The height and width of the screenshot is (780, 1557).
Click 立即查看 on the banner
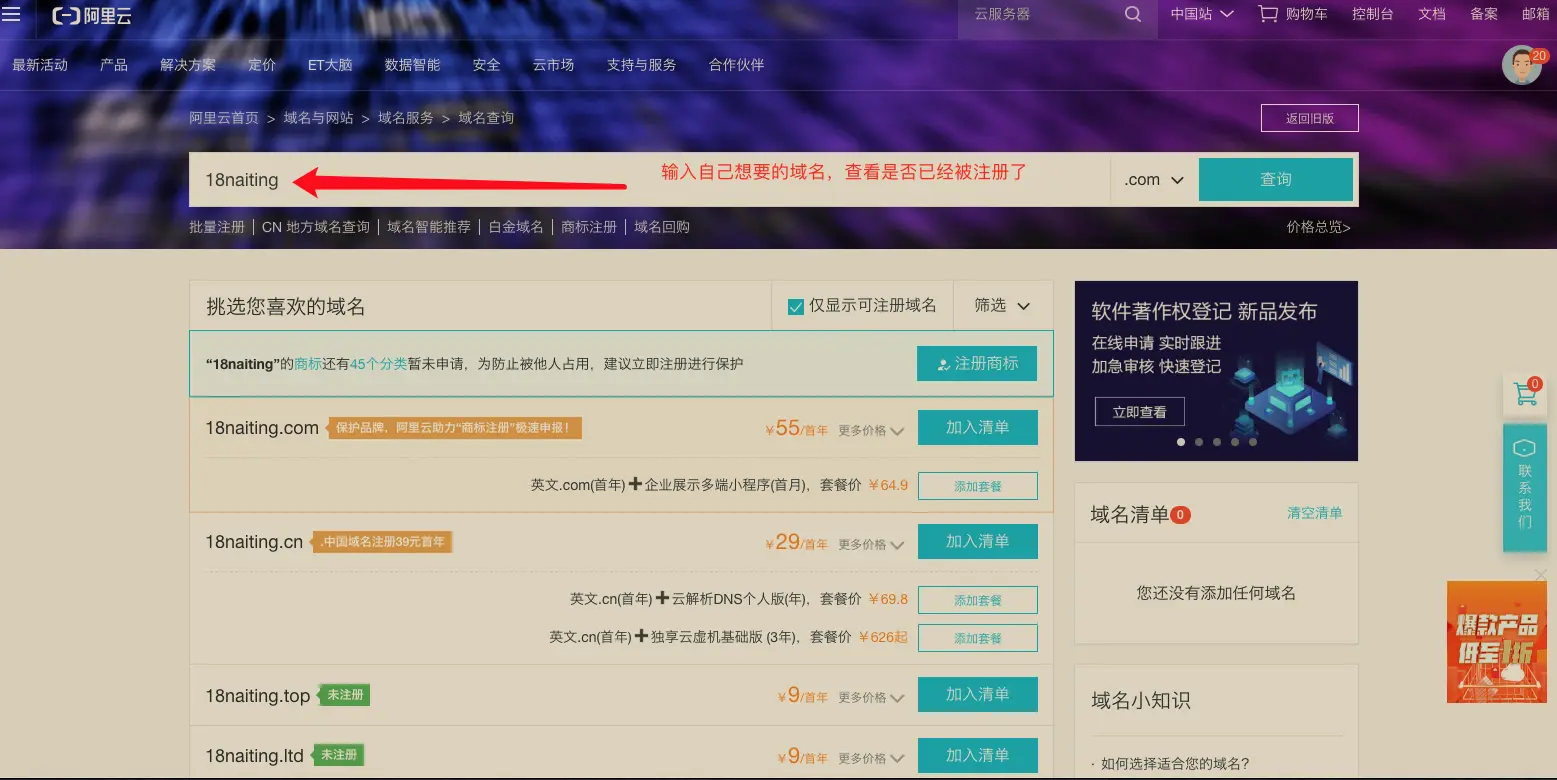[x=1139, y=412]
